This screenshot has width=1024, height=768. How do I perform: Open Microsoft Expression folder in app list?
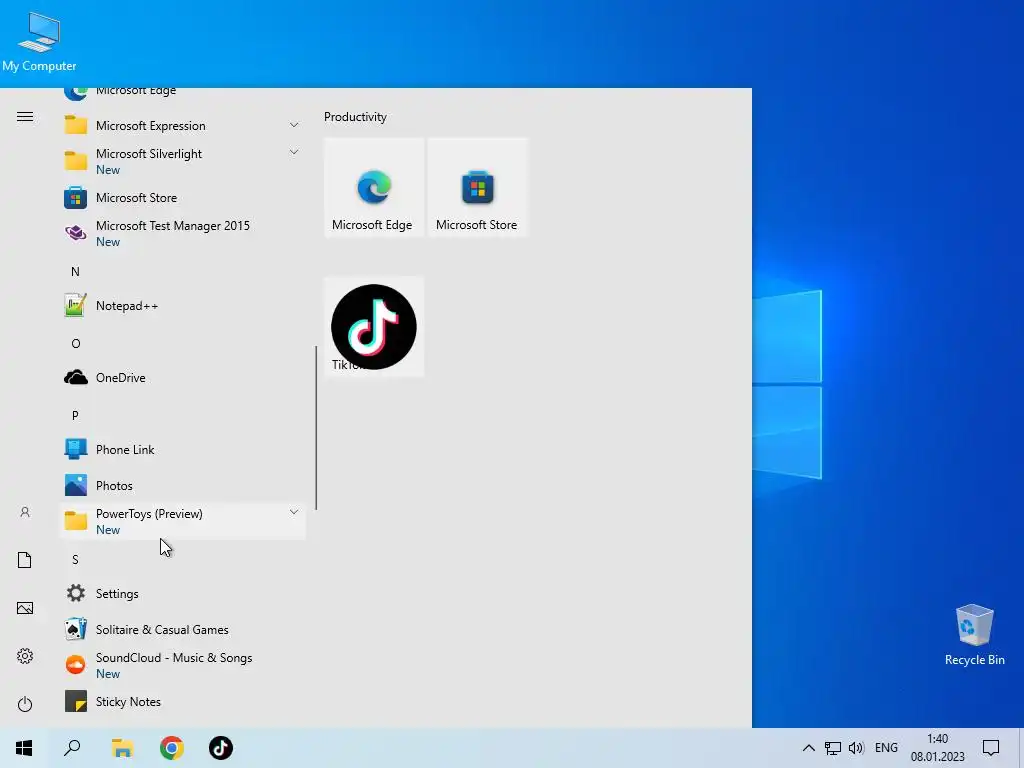coord(182,125)
